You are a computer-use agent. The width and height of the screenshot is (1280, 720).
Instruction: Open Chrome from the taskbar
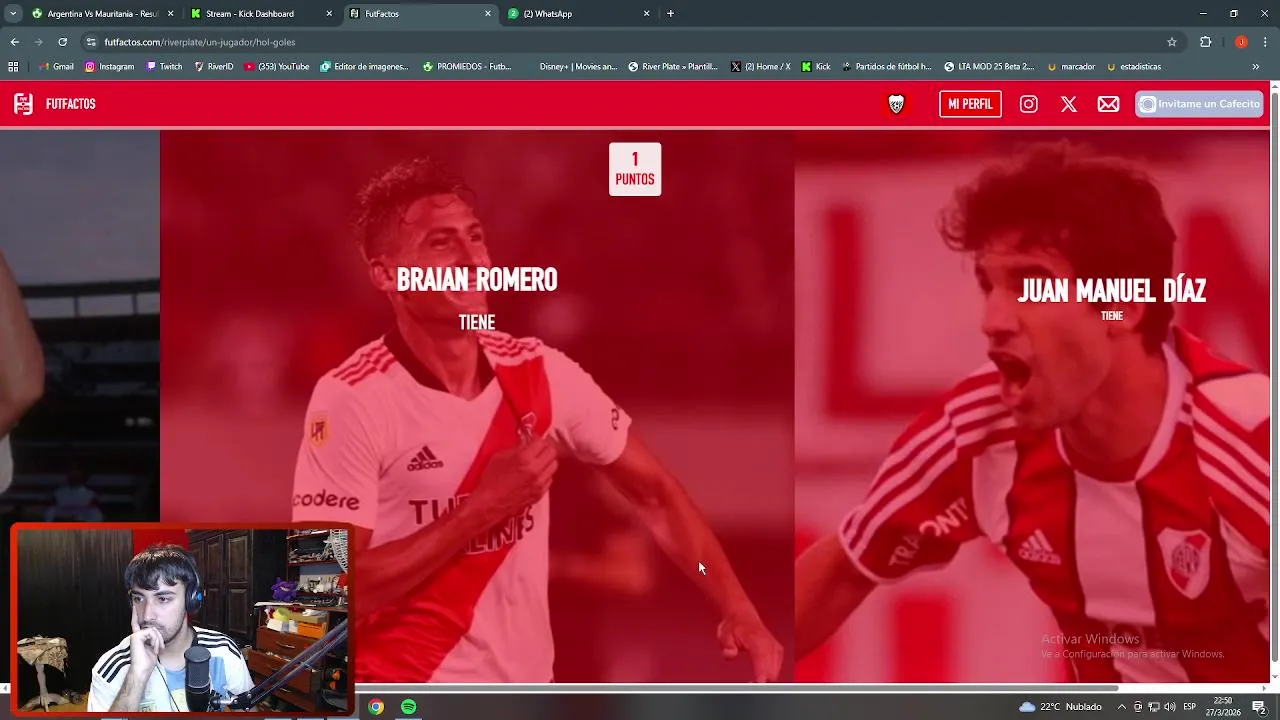coord(376,707)
